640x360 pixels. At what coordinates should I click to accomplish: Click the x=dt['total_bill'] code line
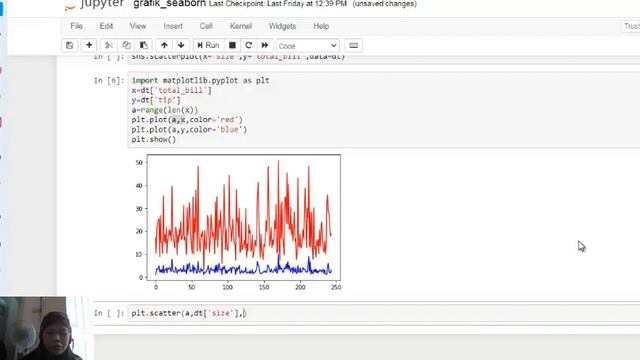(x=171, y=90)
